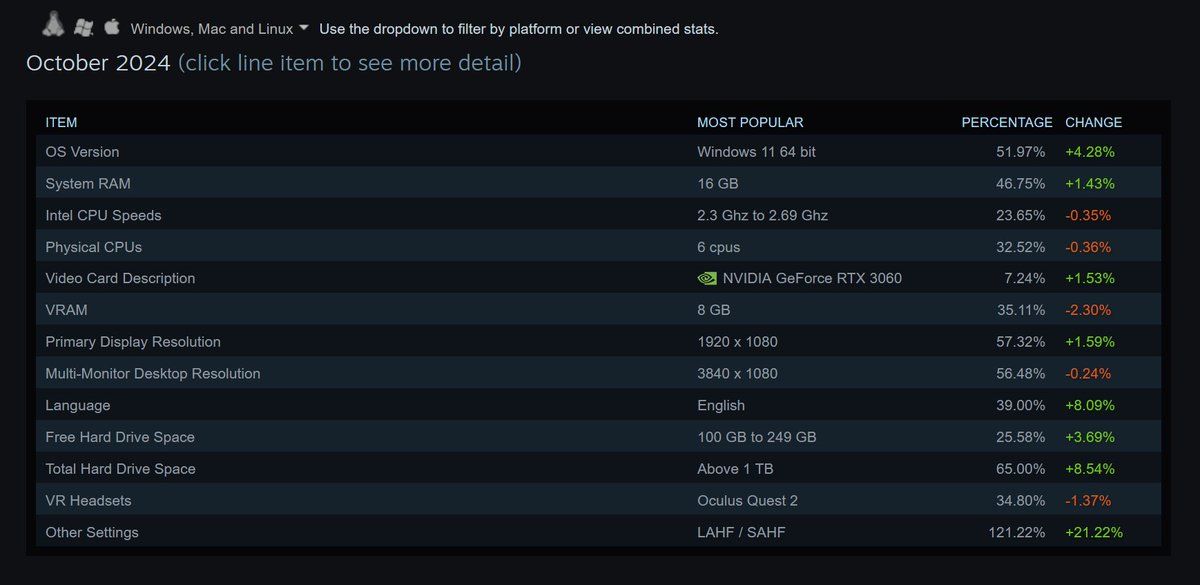Click the VRAM row

point(598,310)
